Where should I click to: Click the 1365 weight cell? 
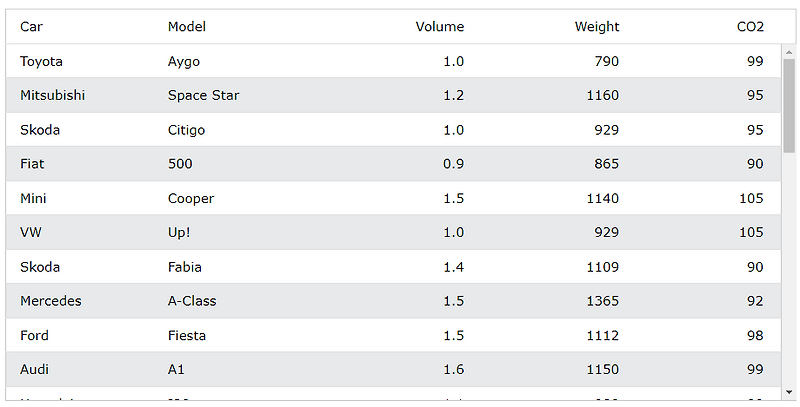(x=603, y=301)
